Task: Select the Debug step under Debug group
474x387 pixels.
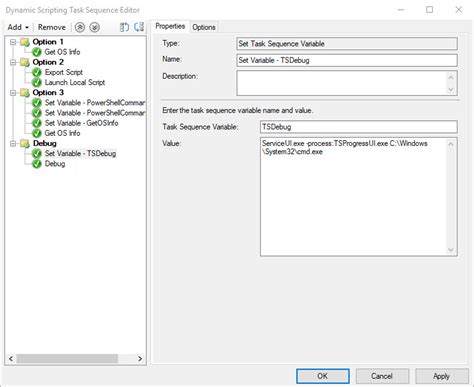Action: tap(55, 164)
